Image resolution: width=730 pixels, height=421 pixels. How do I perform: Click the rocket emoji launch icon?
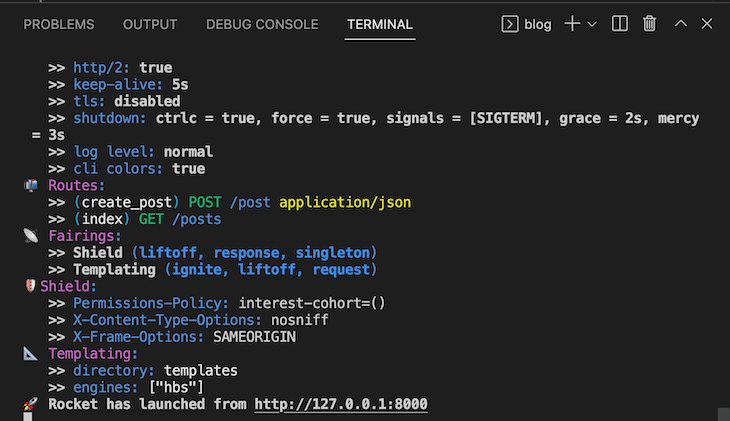coord(31,404)
